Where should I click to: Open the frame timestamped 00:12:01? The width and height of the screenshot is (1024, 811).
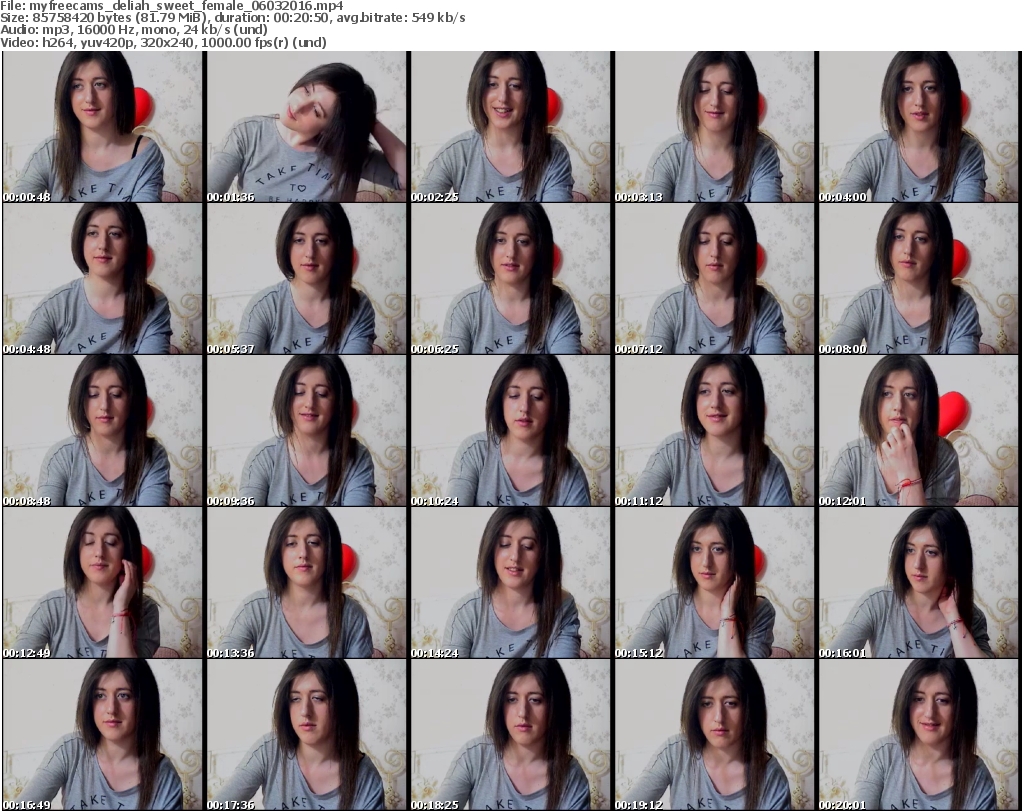pyautogui.click(x=919, y=430)
